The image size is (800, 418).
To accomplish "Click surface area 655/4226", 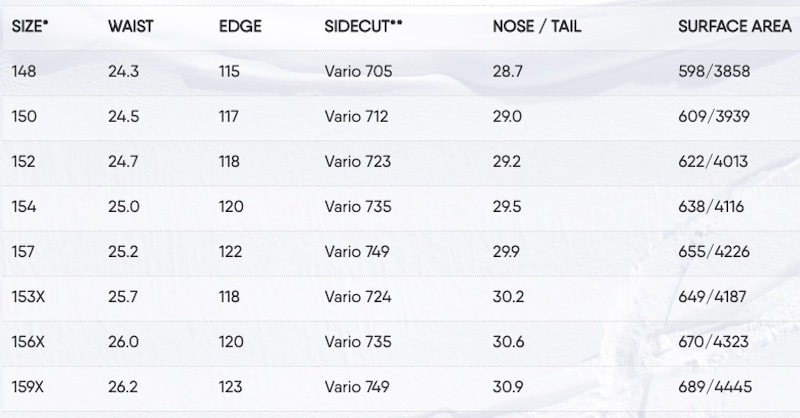I will pos(714,252).
